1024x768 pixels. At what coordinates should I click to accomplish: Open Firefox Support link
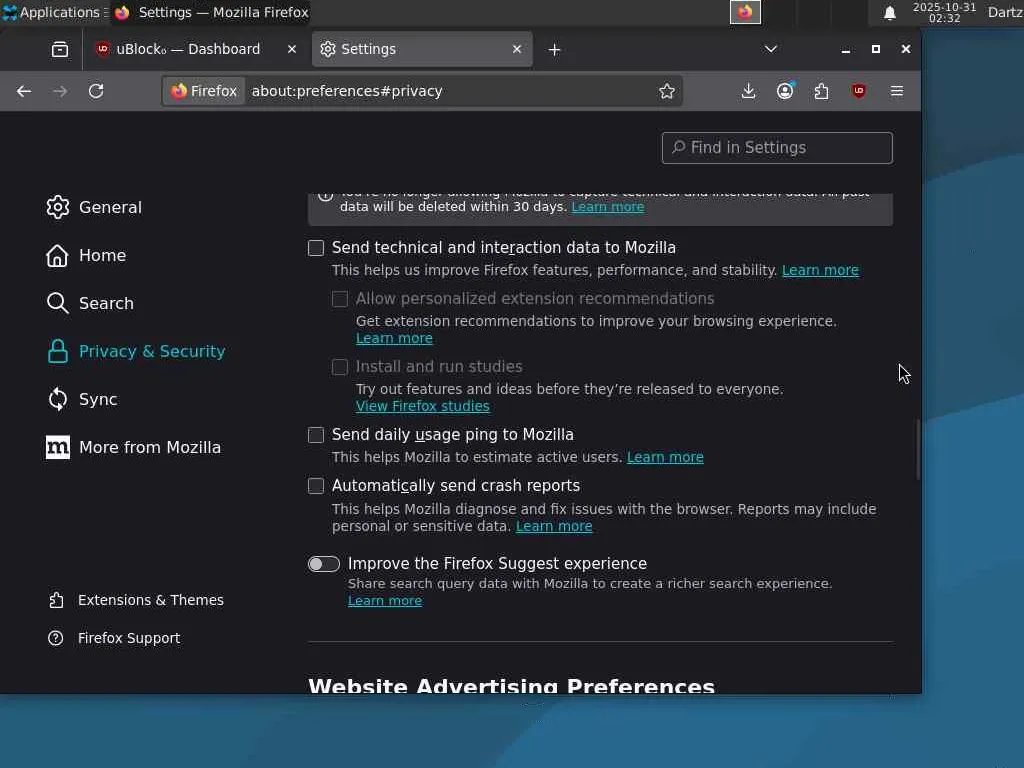(x=129, y=638)
